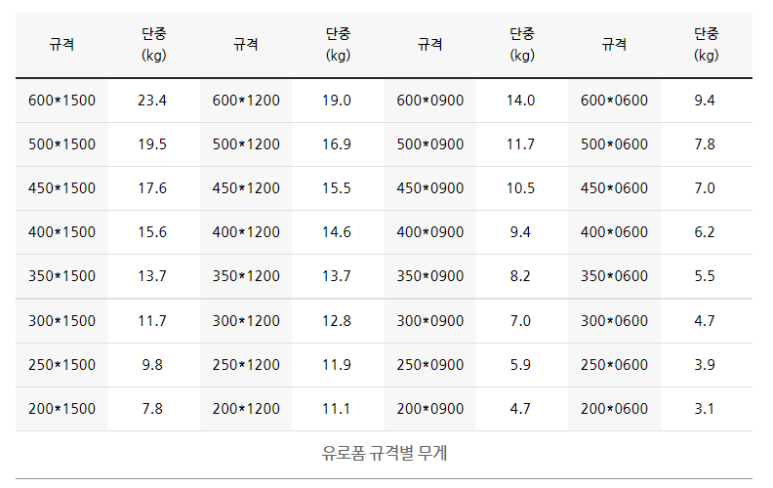Viewport: 773px width, 488px height.
Task: Click the 12.8 weight value
Action: (x=337, y=321)
